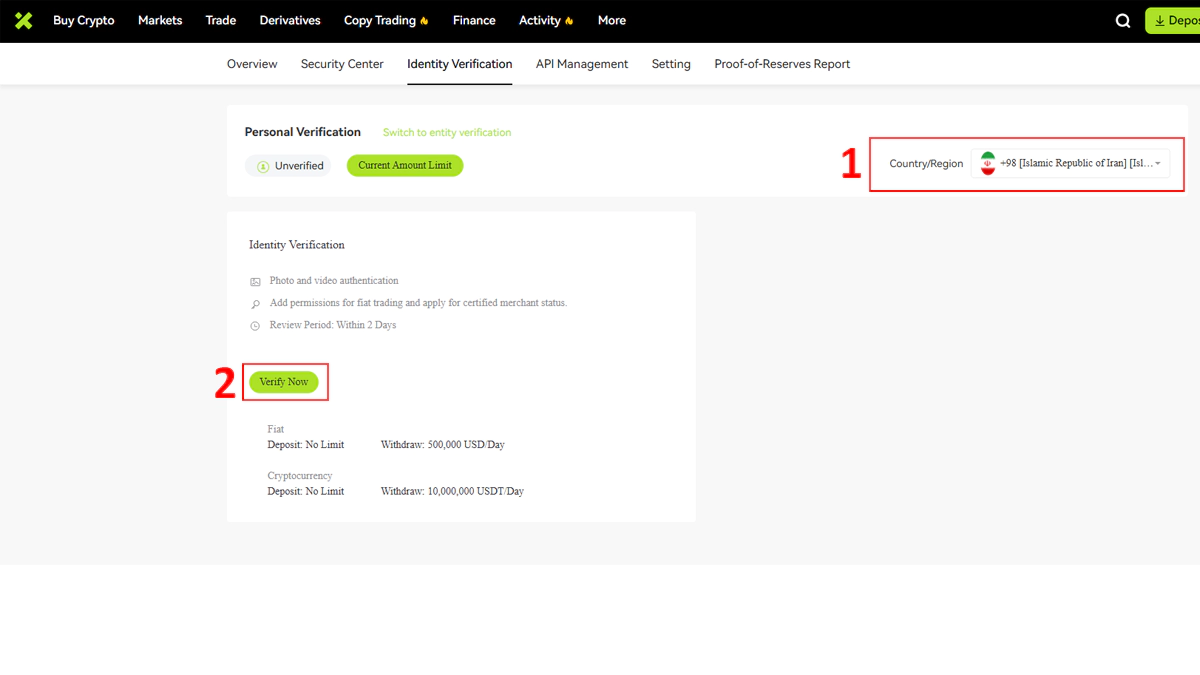Expand the Finance menu
This screenshot has width=1200, height=675.
tap(474, 20)
